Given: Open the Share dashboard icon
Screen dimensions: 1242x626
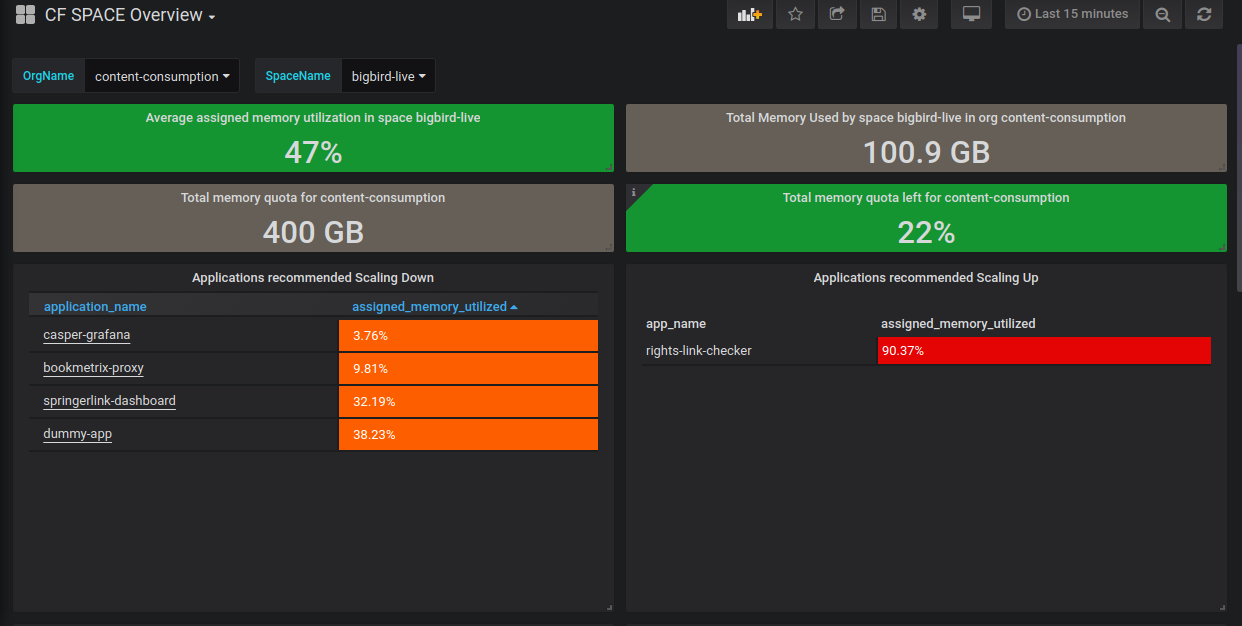Looking at the screenshot, I should (x=837, y=14).
